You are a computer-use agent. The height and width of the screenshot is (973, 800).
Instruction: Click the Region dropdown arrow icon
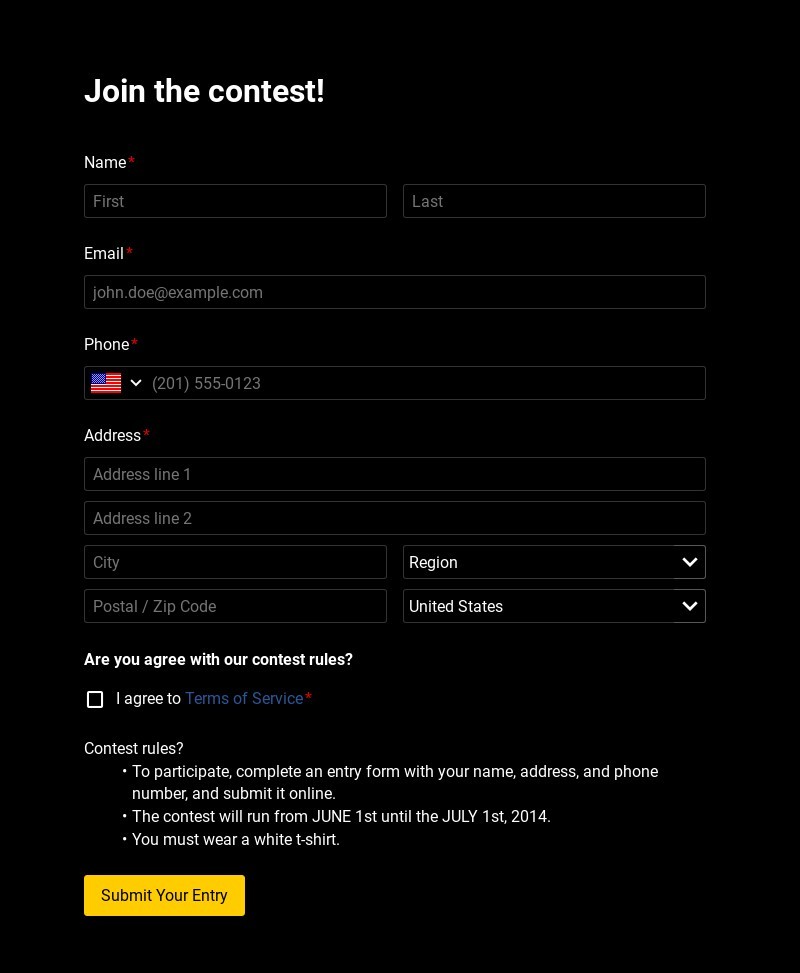pyautogui.click(x=690, y=562)
